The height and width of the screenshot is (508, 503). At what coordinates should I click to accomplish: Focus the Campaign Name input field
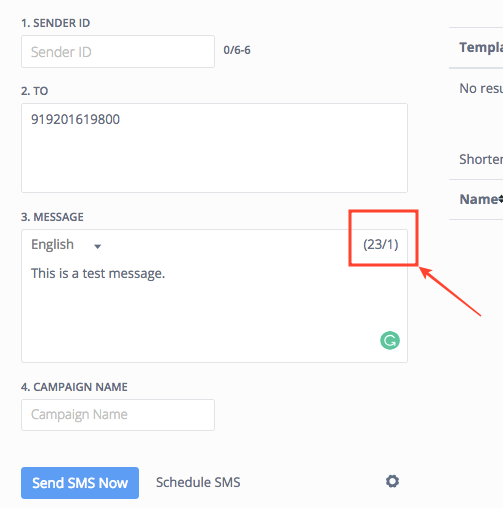pos(118,415)
